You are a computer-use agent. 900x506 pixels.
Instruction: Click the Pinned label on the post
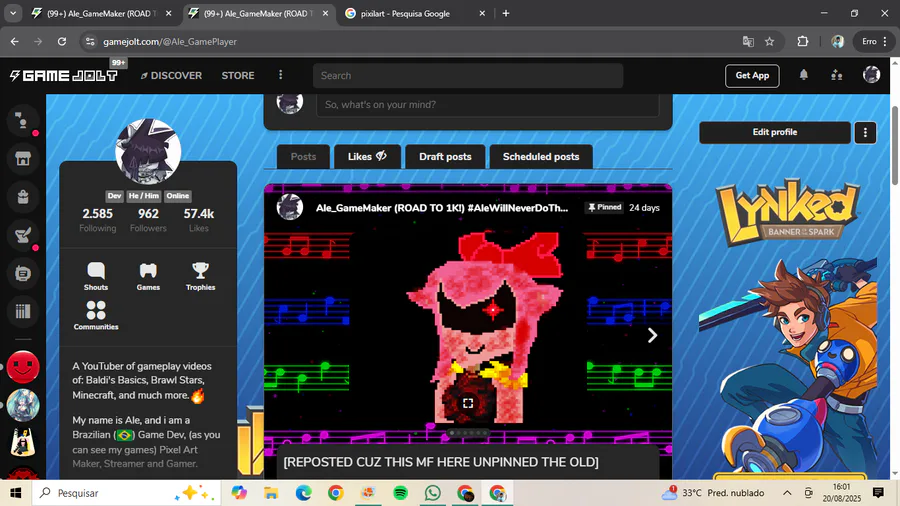(x=604, y=208)
